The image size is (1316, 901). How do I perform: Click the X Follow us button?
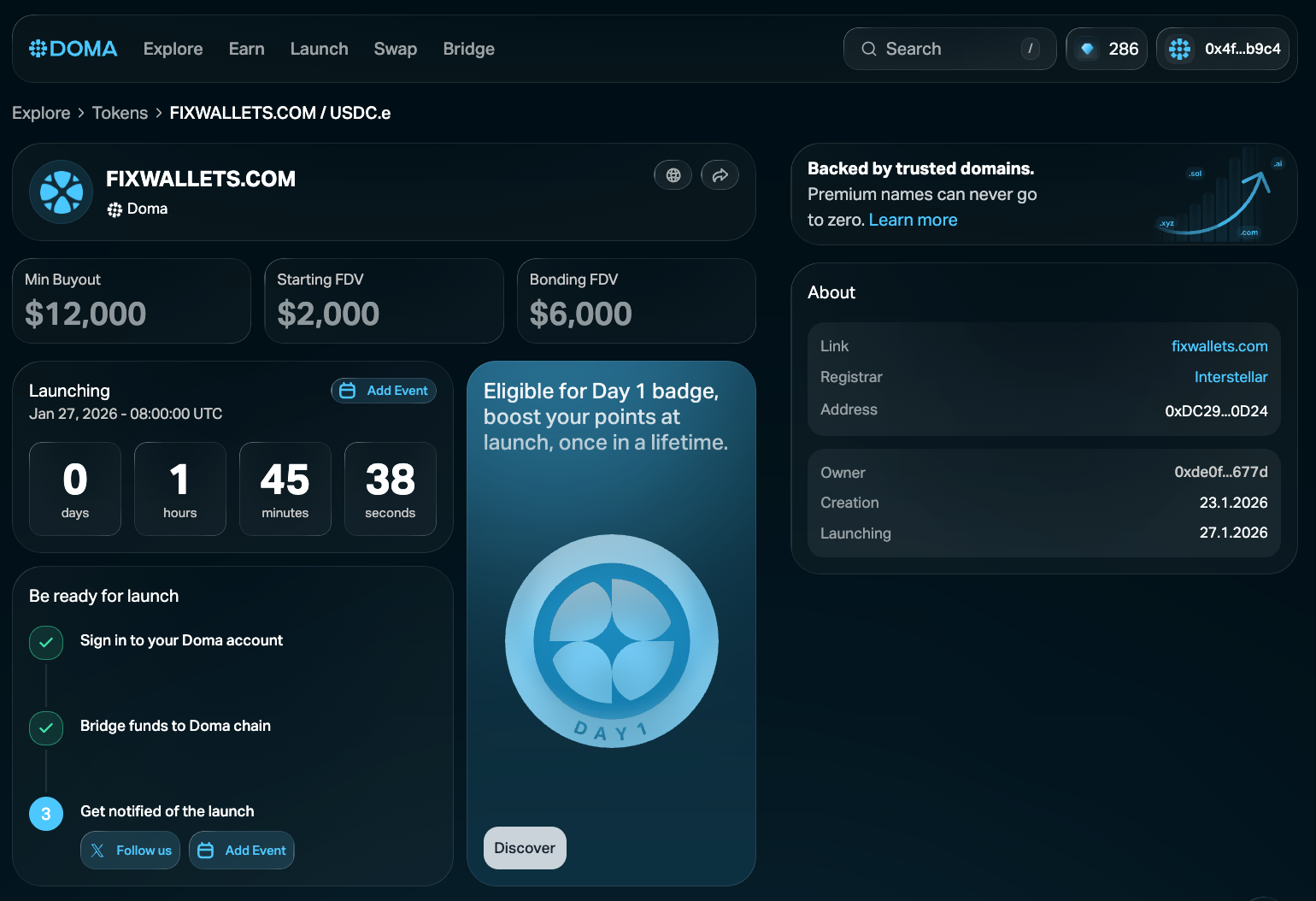point(130,850)
